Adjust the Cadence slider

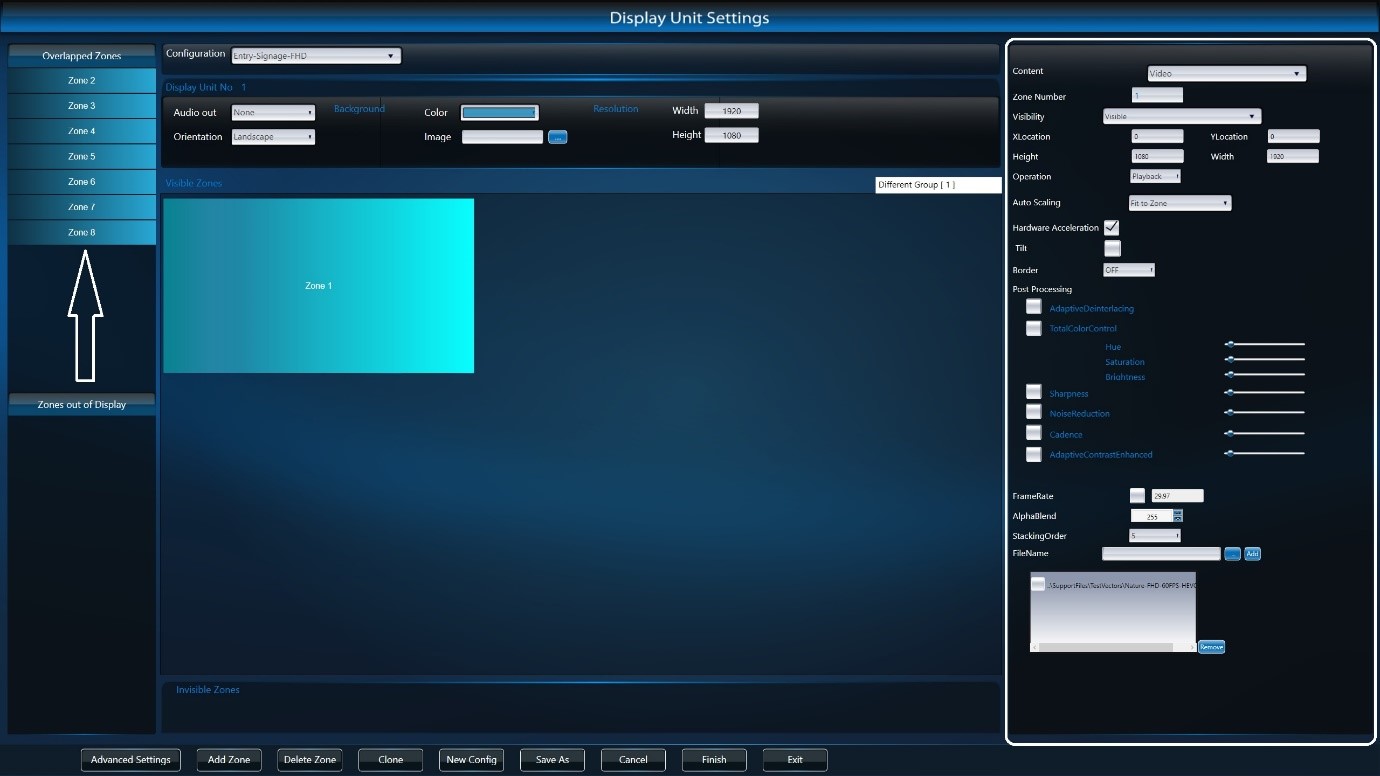pyautogui.click(x=1265, y=433)
